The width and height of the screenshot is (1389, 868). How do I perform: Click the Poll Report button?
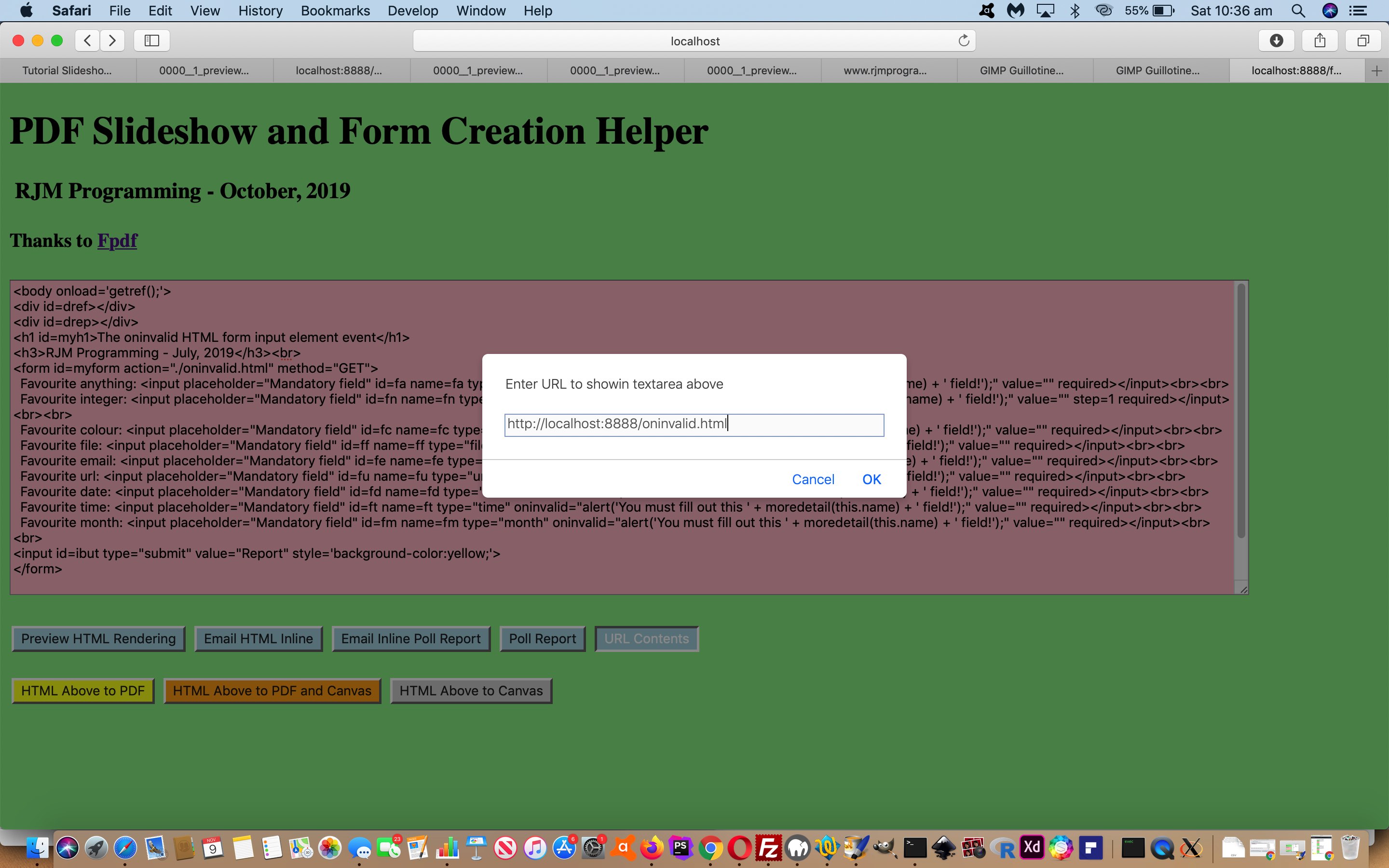[x=542, y=638]
